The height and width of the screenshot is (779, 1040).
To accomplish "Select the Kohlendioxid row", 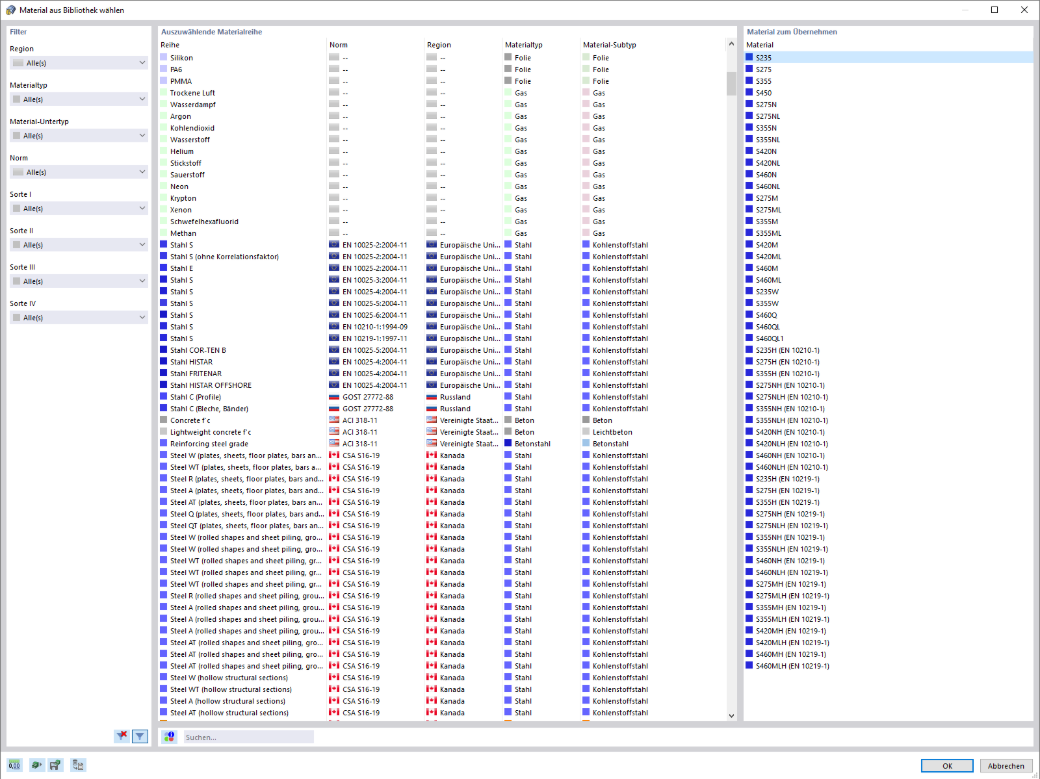I will click(x=442, y=128).
